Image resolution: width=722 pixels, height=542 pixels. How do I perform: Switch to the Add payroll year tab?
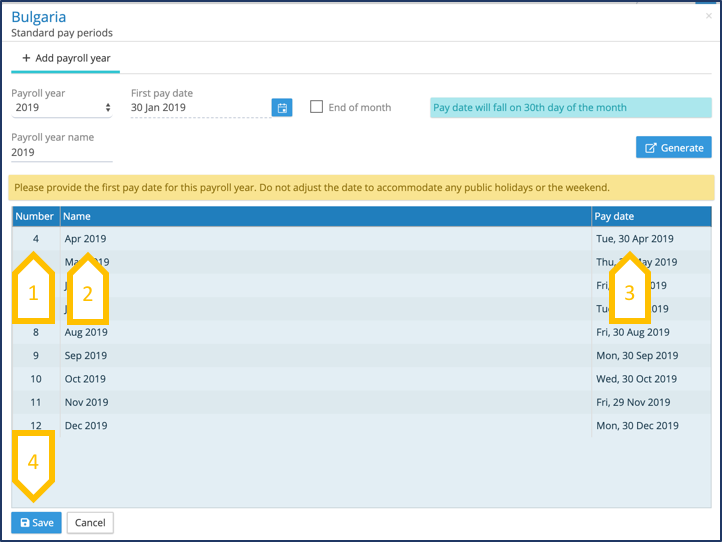(66, 58)
